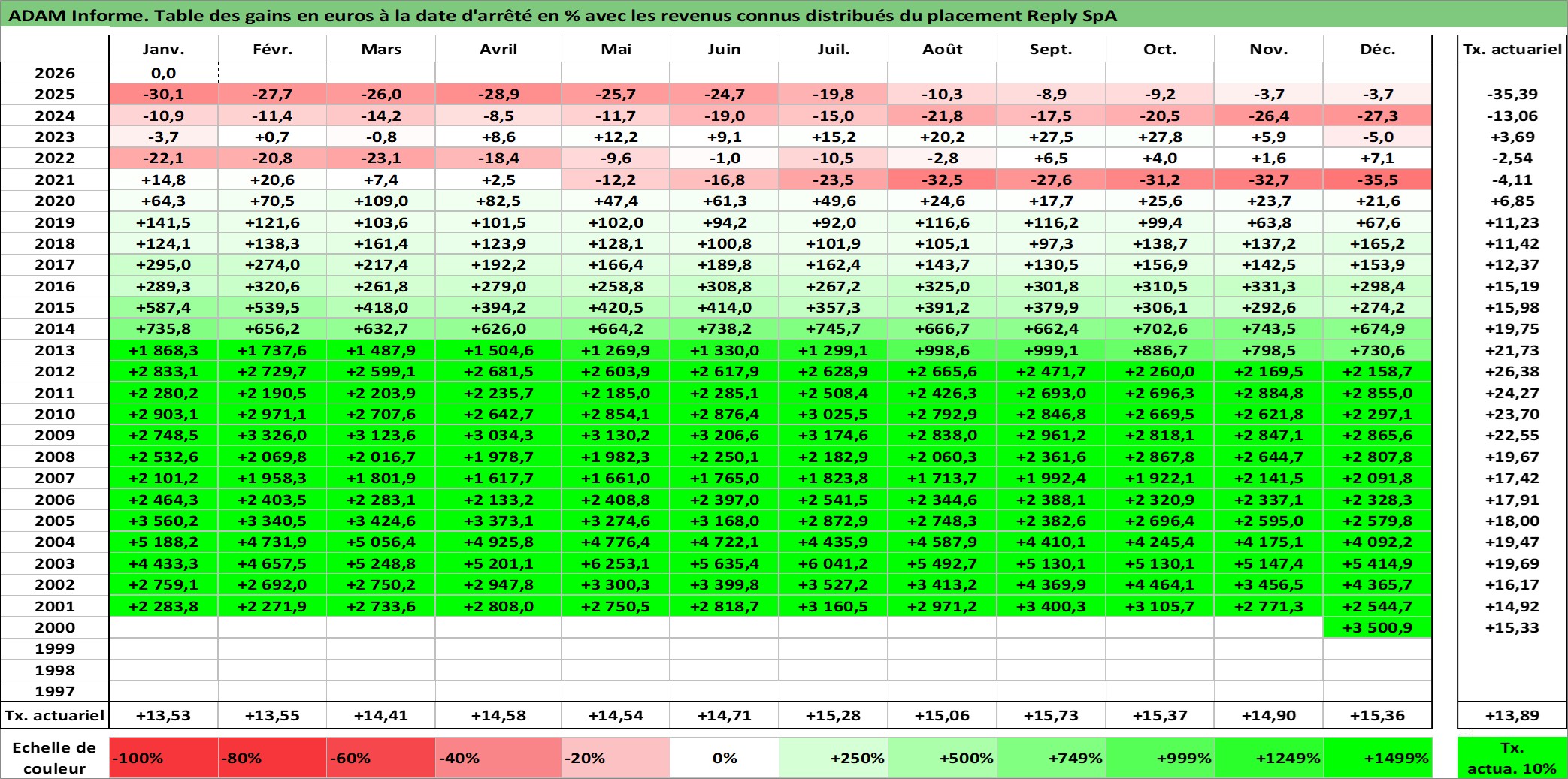Select the -40% color scale swatch

point(498,757)
